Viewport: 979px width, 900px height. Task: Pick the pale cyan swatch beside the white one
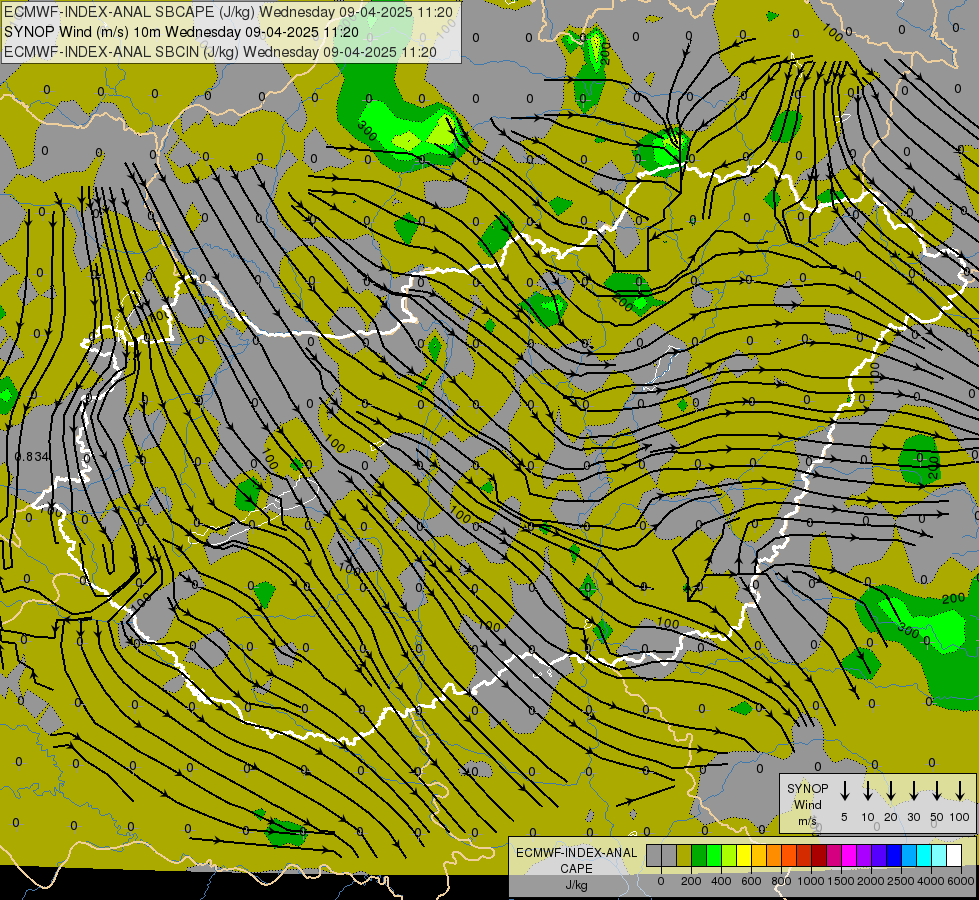click(939, 855)
